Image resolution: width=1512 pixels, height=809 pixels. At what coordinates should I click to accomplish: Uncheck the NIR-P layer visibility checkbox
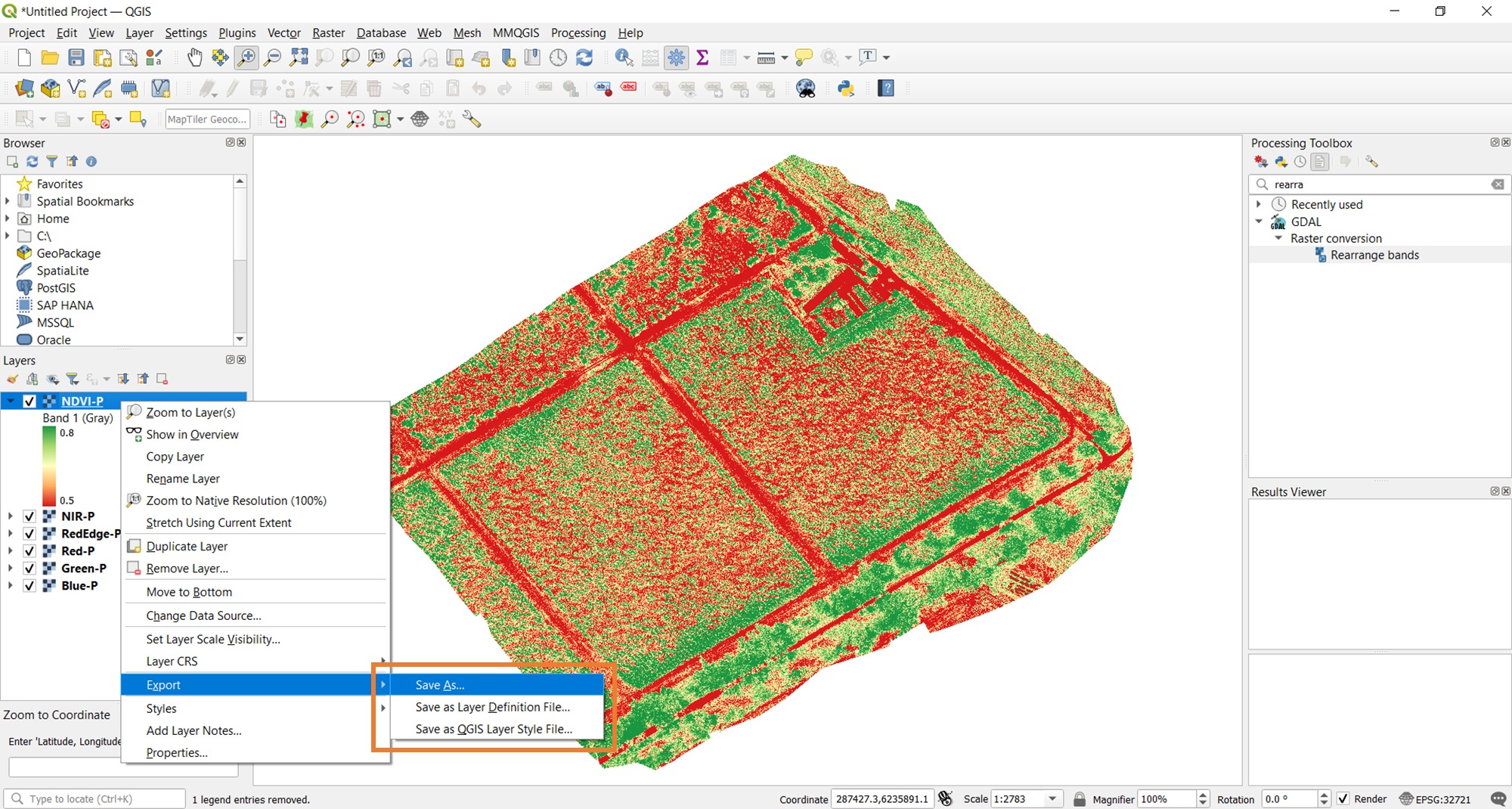pos(29,516)
